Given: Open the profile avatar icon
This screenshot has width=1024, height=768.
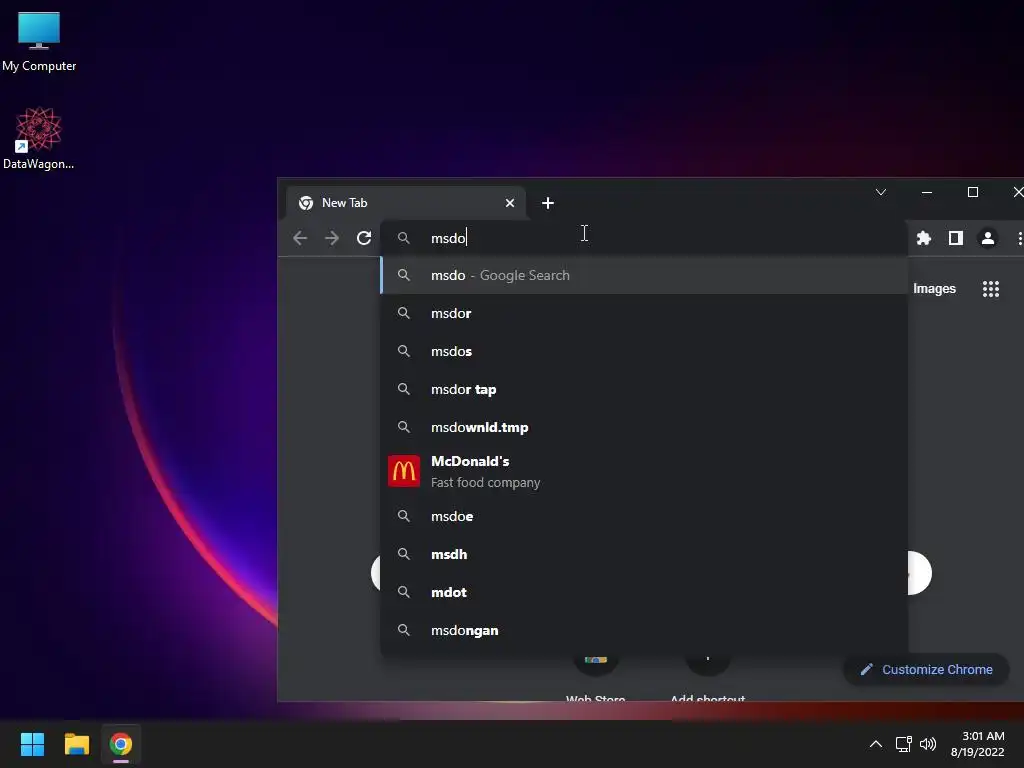Looking at the screenshot, I should pyautogui.click(x=987, y=238).
